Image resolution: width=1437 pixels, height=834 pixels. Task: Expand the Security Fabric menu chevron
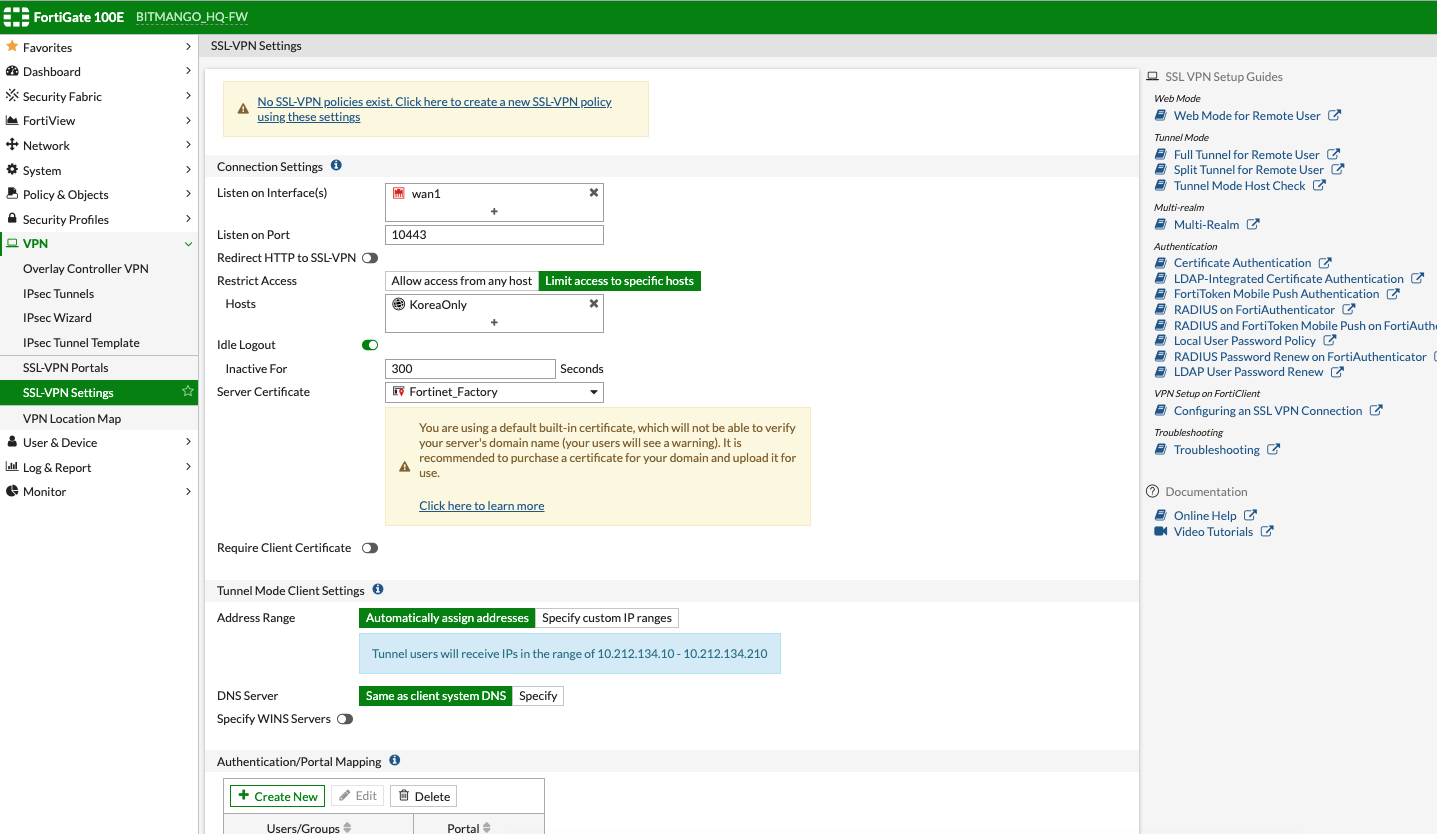pos(189,96)
